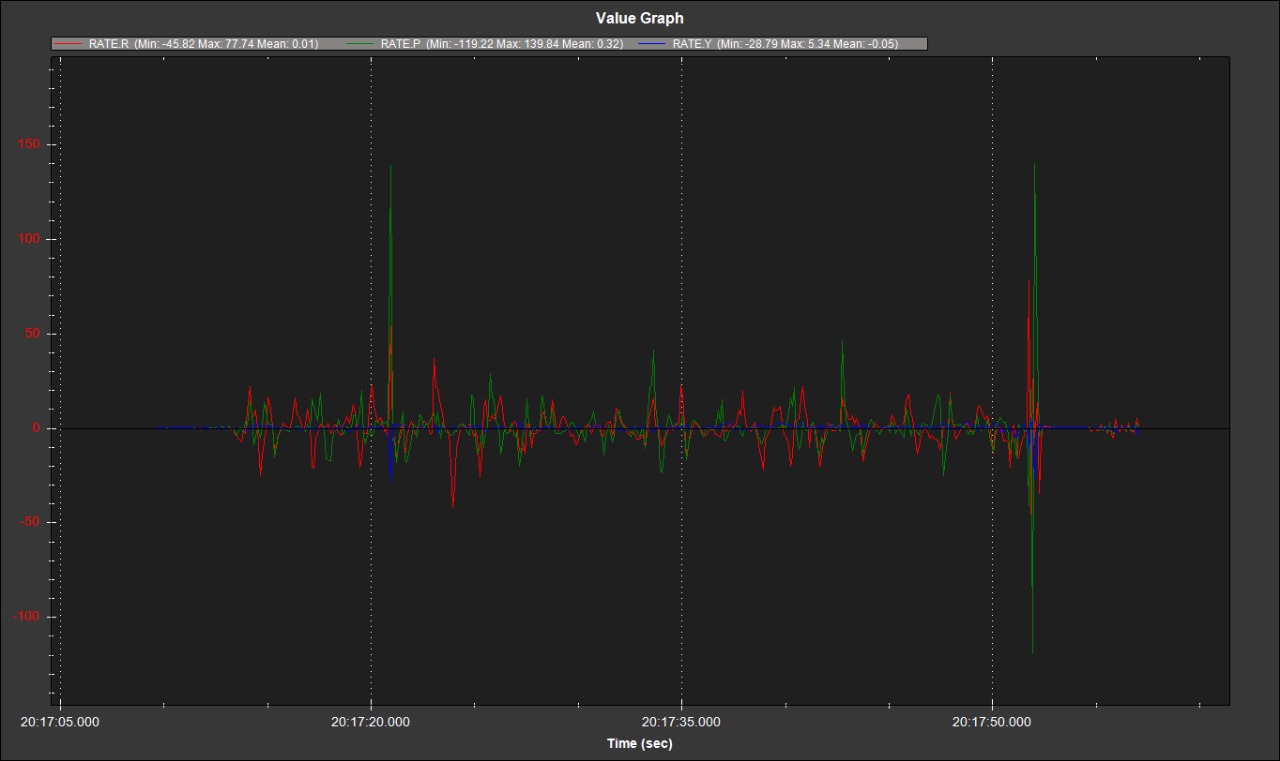Click the 100 value on the Y axis
Viewport: 1280px width, 761px height.
[x=28, y=239]
